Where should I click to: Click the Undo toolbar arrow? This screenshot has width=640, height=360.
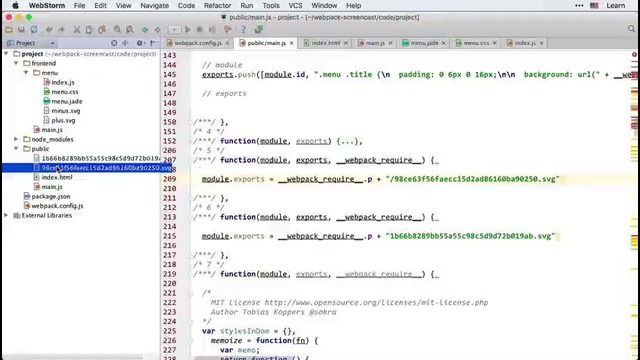[x=49, y=30]
